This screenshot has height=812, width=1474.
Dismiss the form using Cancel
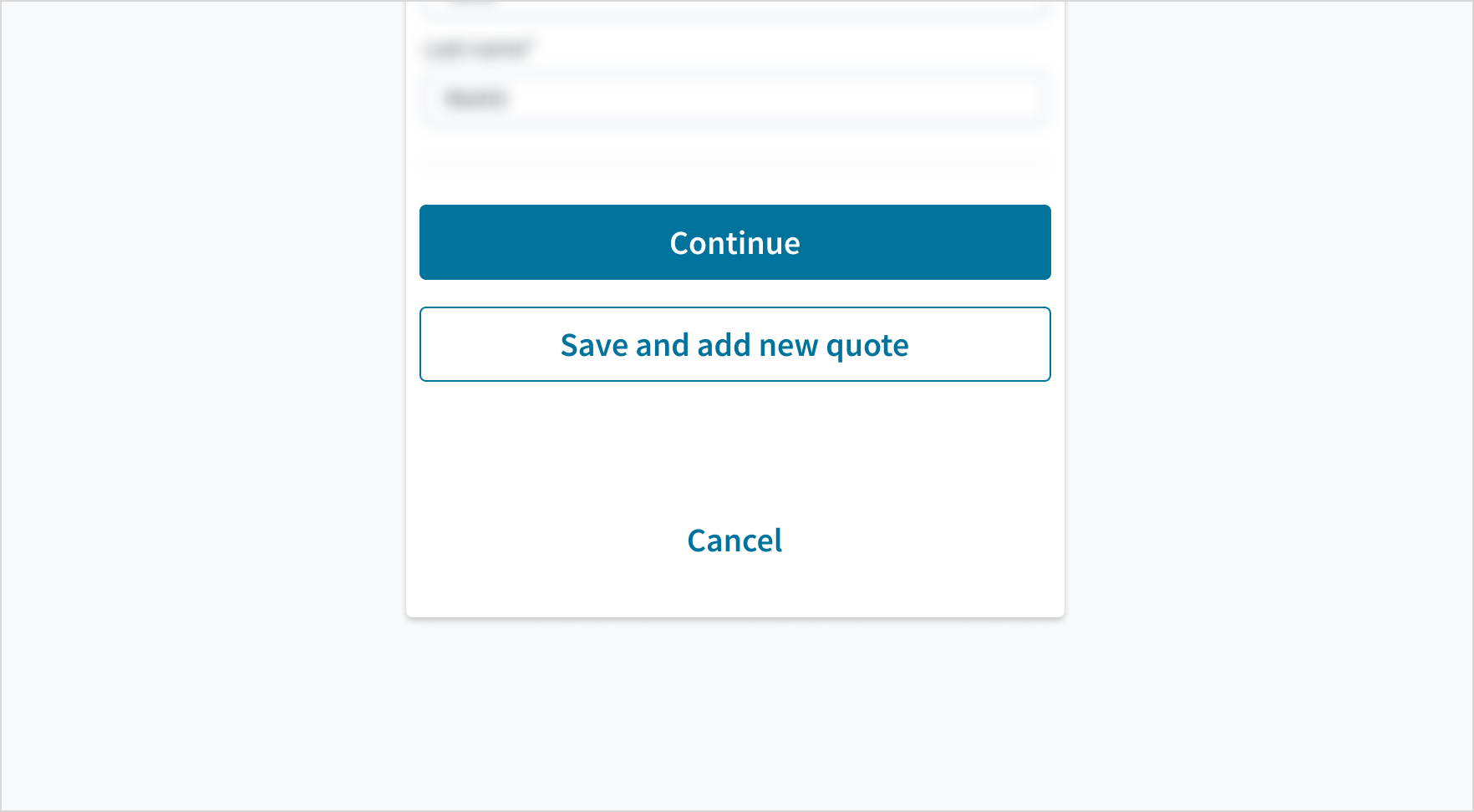[734, 540]
